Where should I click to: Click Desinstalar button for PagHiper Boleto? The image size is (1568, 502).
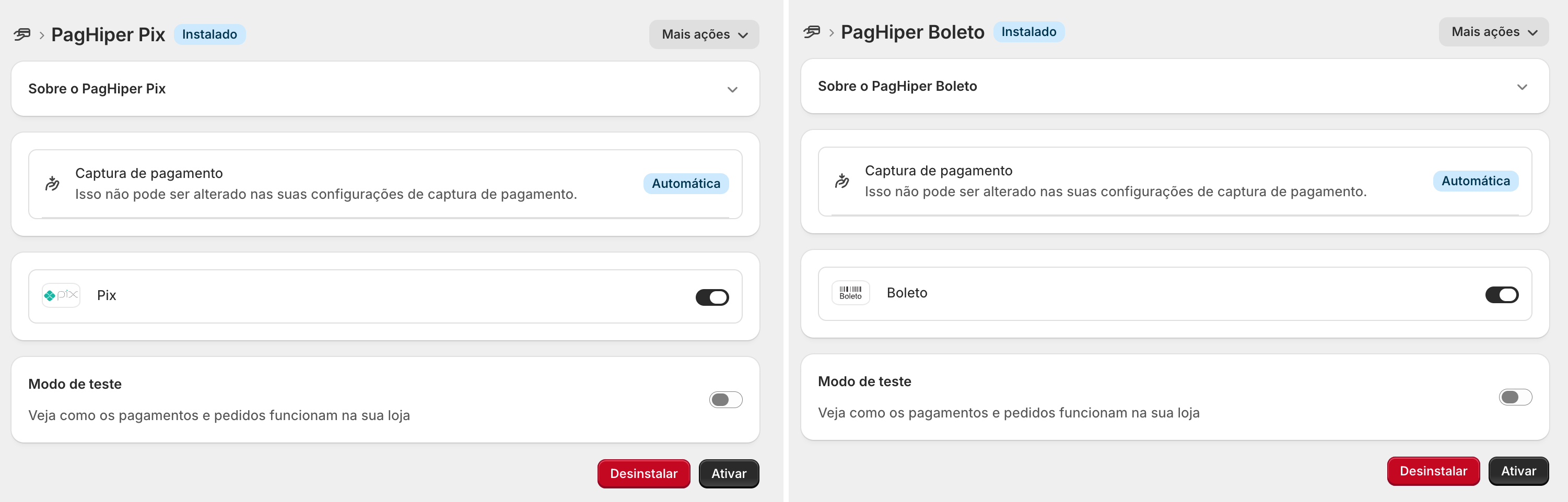pos(1433,471)
